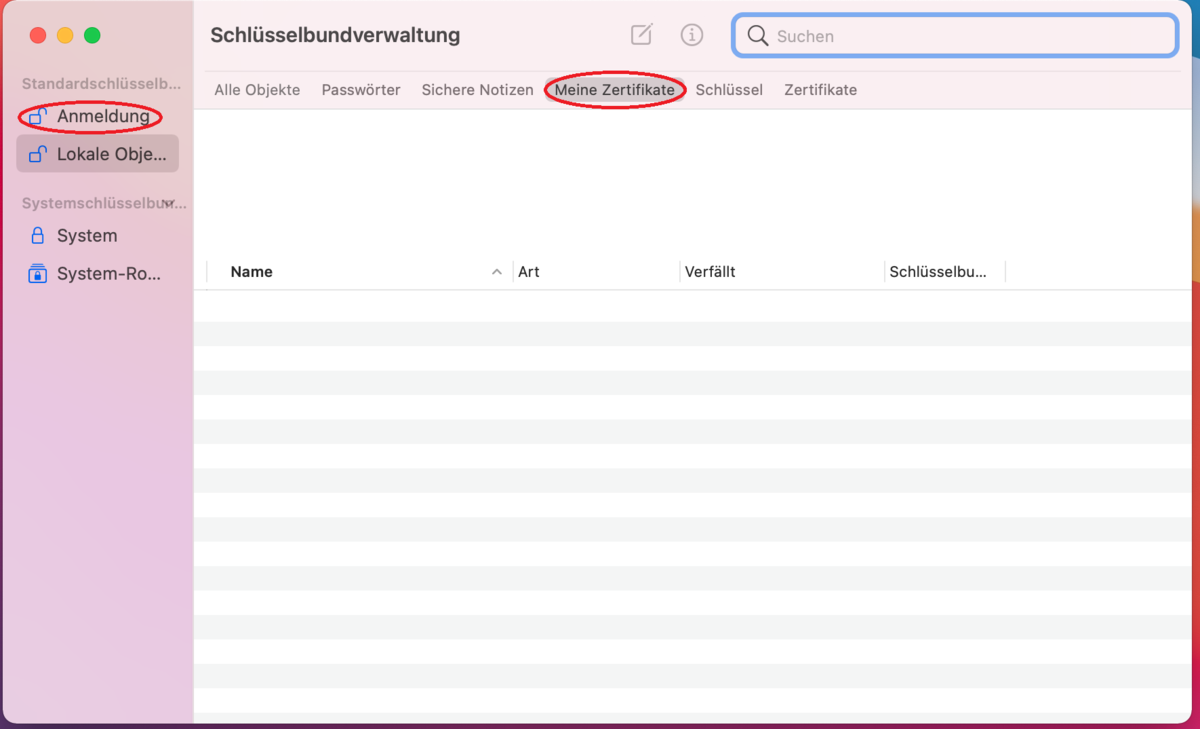This screenshot has height=729, width=1200.
Task: Sort by Verfällt column header
Action: point(782,272)
